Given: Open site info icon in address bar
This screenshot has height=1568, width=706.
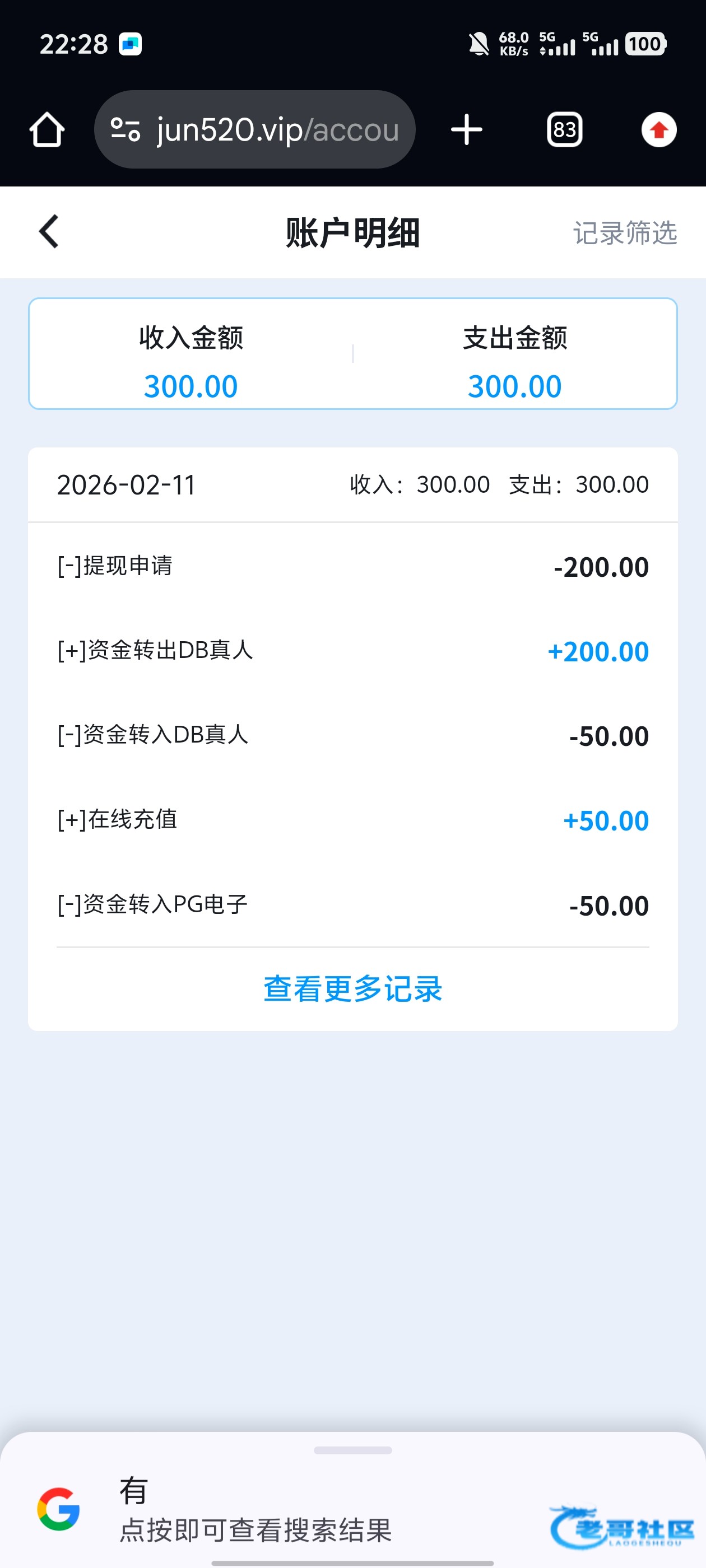Looking at the screenshot, I should click(x=126, y=130).
